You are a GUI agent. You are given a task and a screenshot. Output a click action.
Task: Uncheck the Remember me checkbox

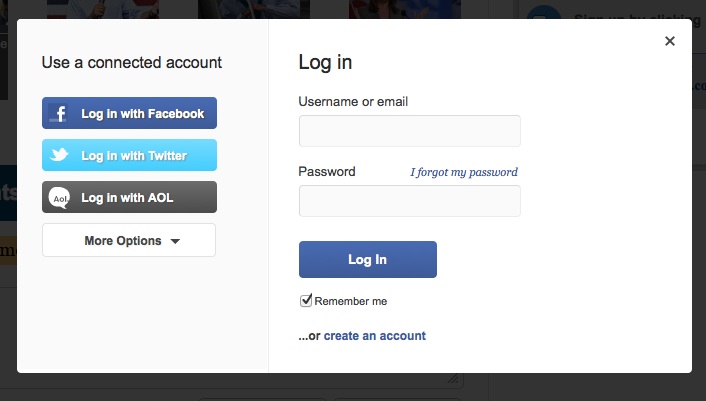pos(306,300)
